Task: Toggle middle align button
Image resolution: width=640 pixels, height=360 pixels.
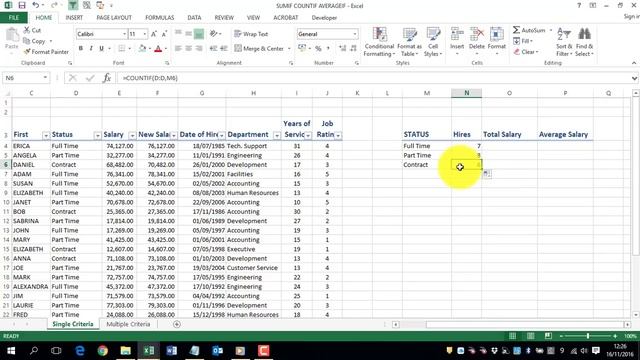Action: 189,34
